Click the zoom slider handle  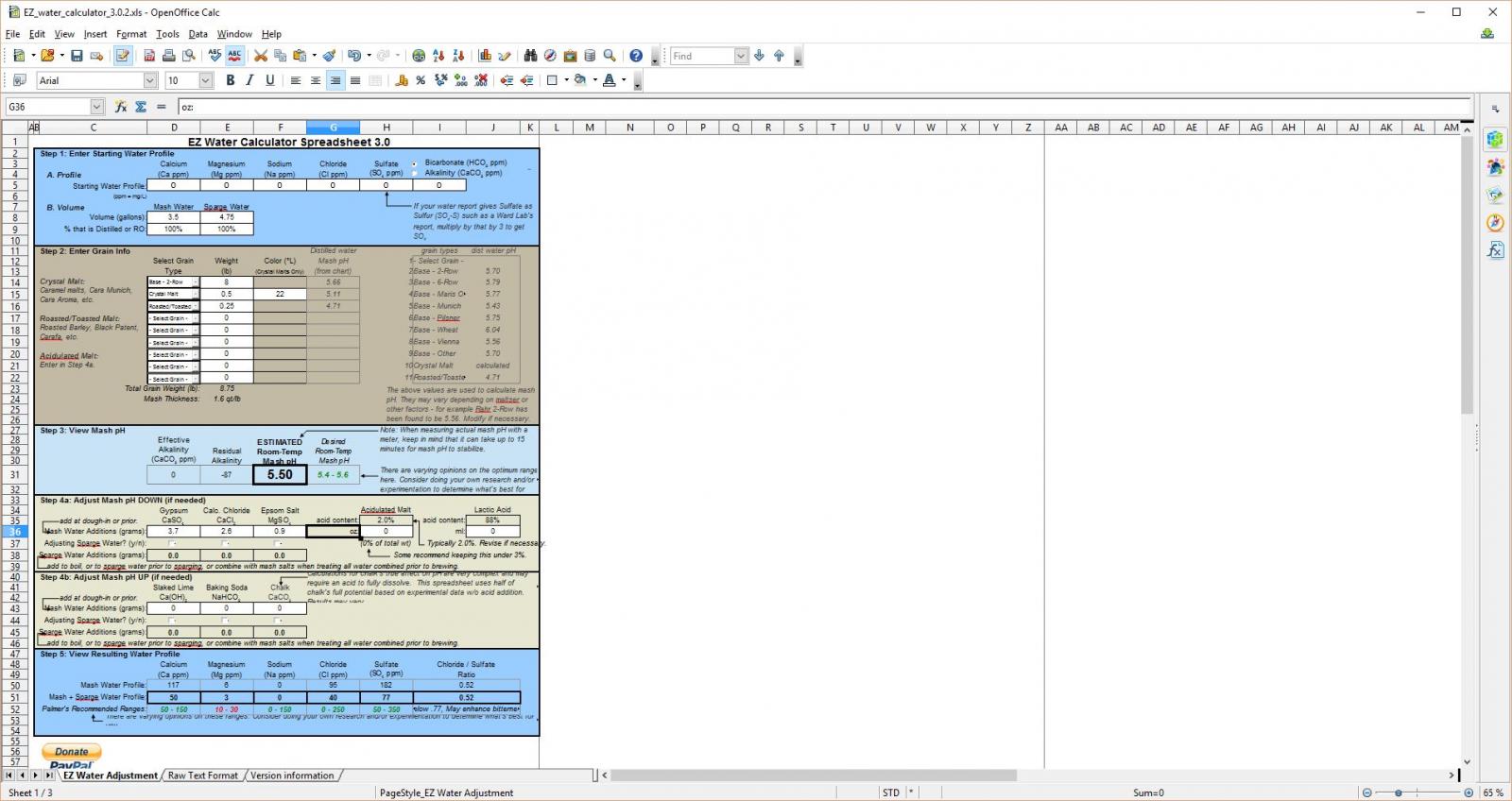coord(1398,792)
